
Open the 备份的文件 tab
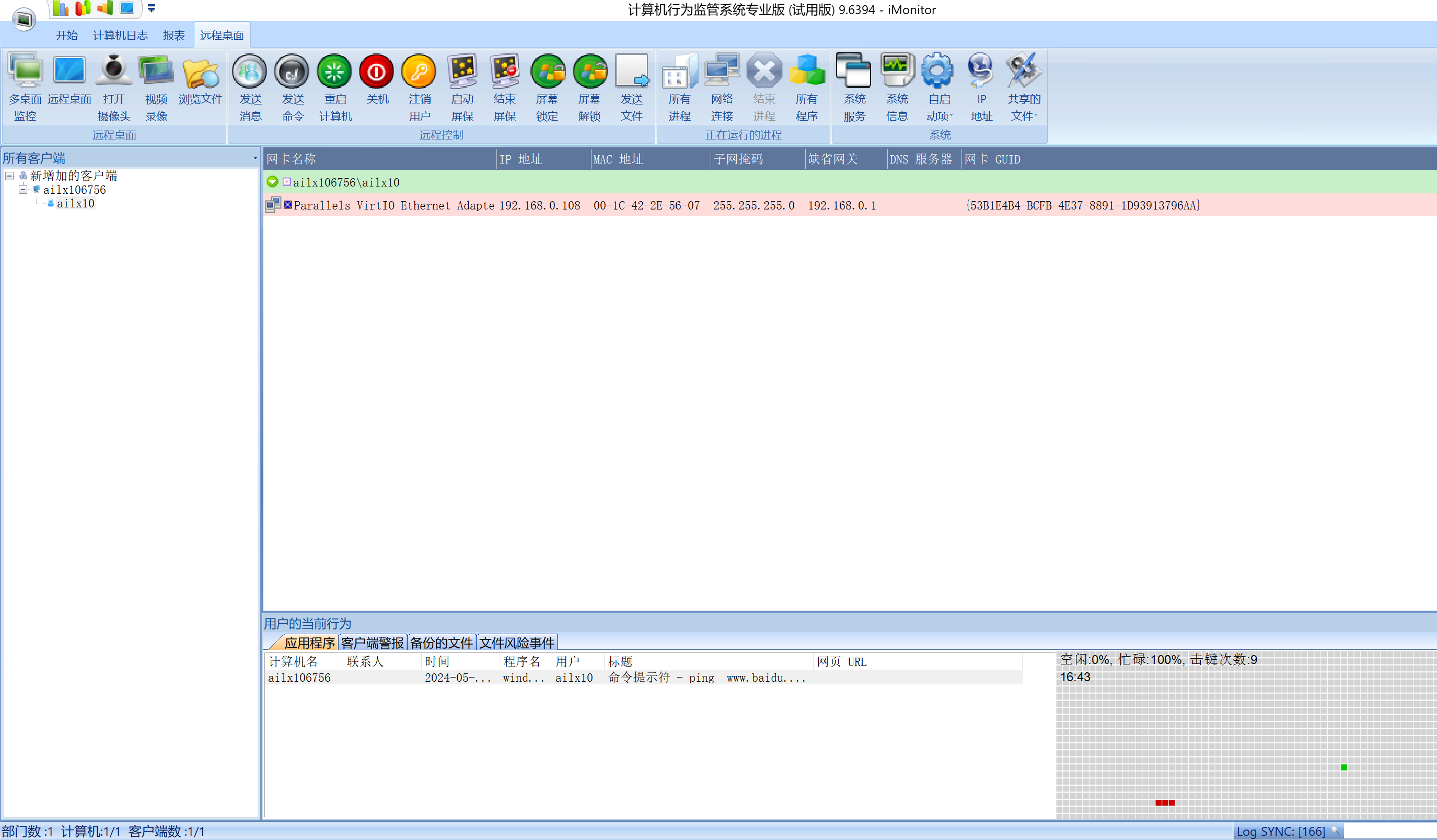pyautogui.click(x=442, y=642)
